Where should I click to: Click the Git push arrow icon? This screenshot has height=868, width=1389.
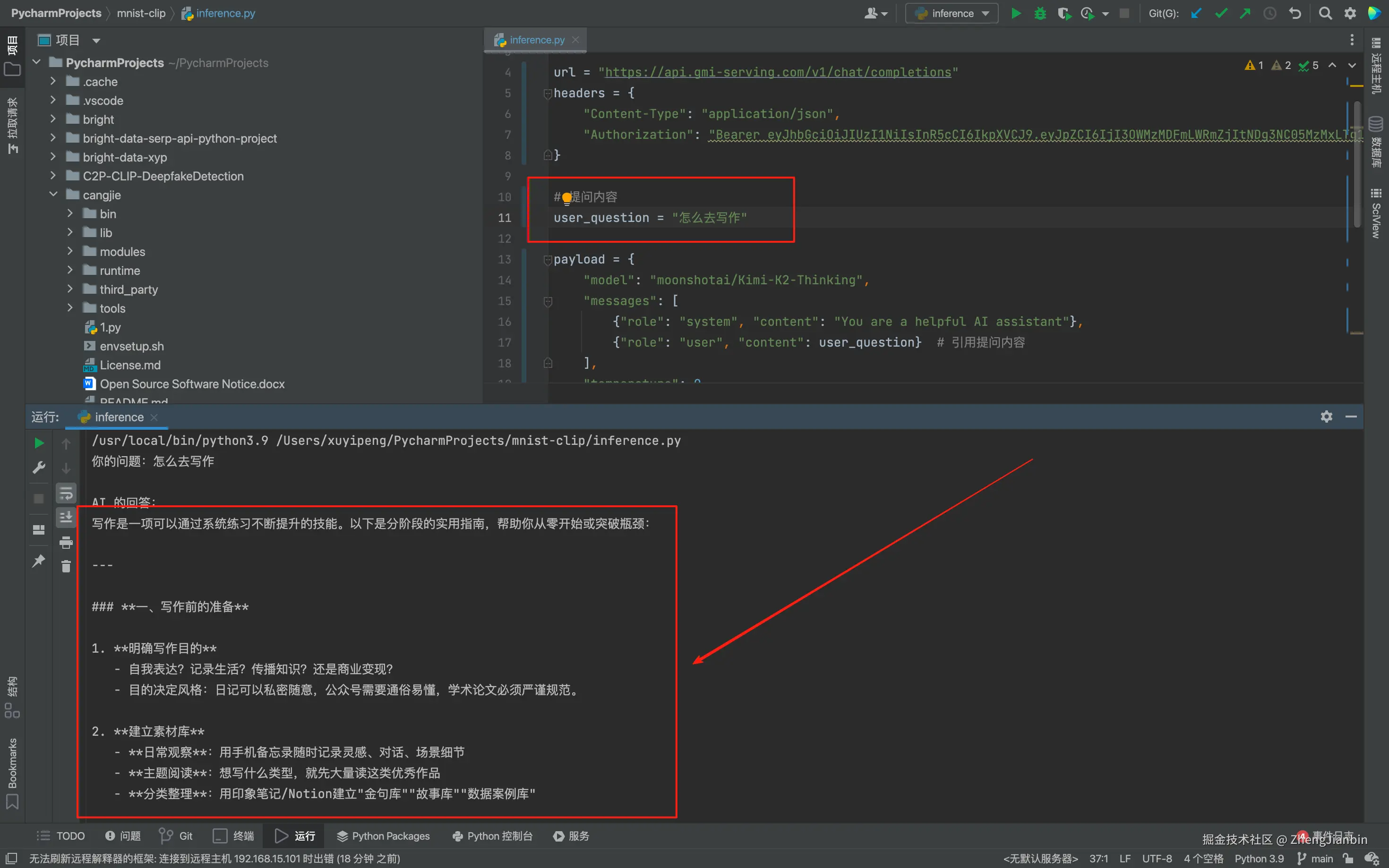(x=1245, y=13)
